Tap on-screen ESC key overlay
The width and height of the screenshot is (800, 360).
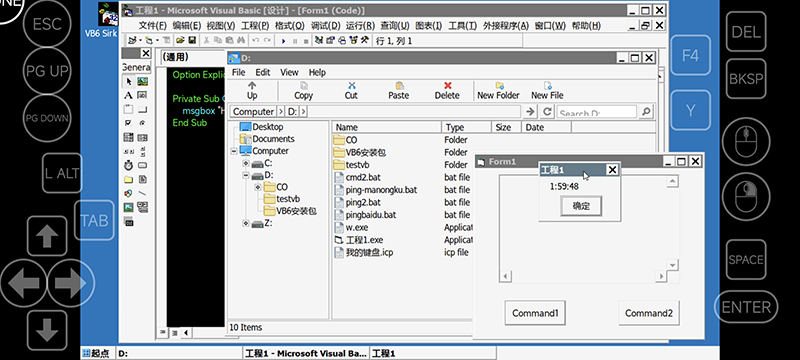[x=47, y=24]
